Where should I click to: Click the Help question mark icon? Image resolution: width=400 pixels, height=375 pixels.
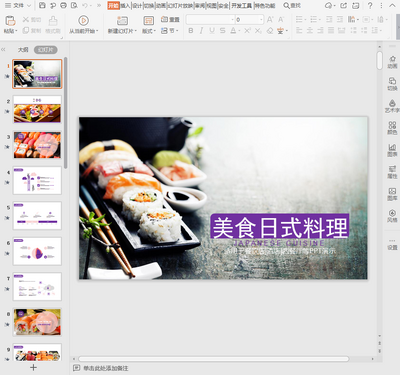pos(370,5)
